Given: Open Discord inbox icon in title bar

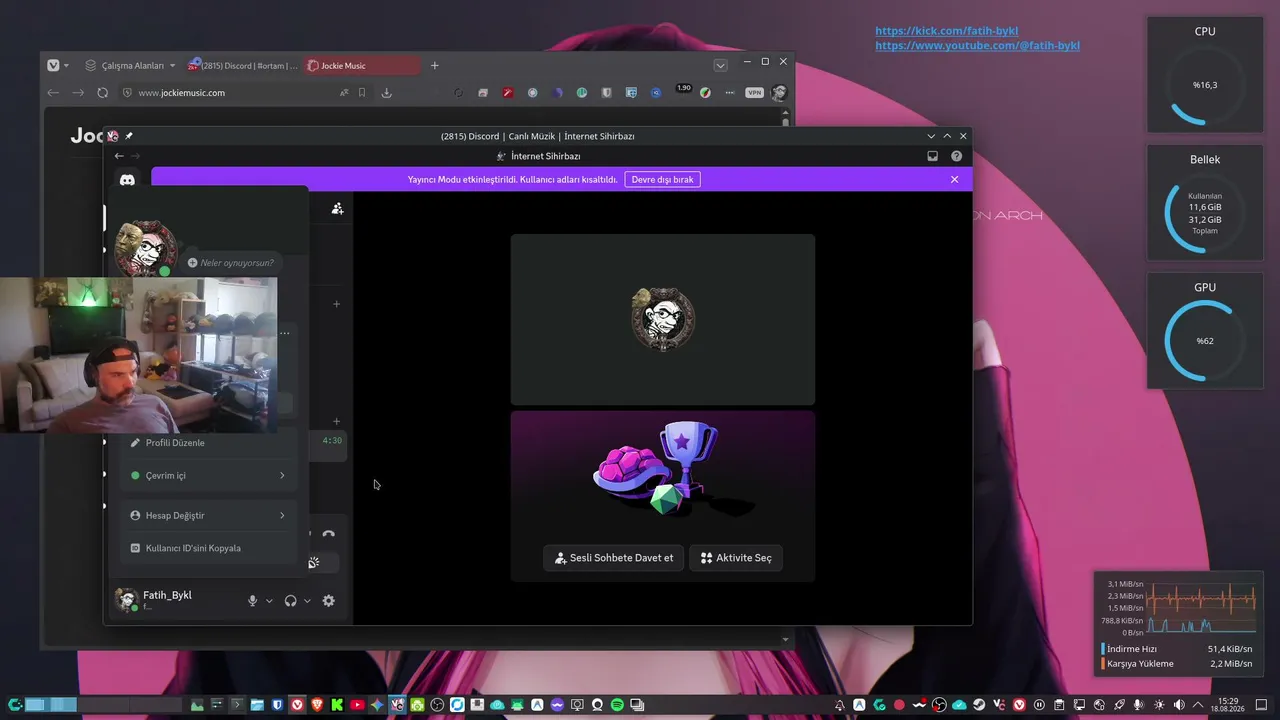Looking at the screenshot, I should tap(933, 156).
